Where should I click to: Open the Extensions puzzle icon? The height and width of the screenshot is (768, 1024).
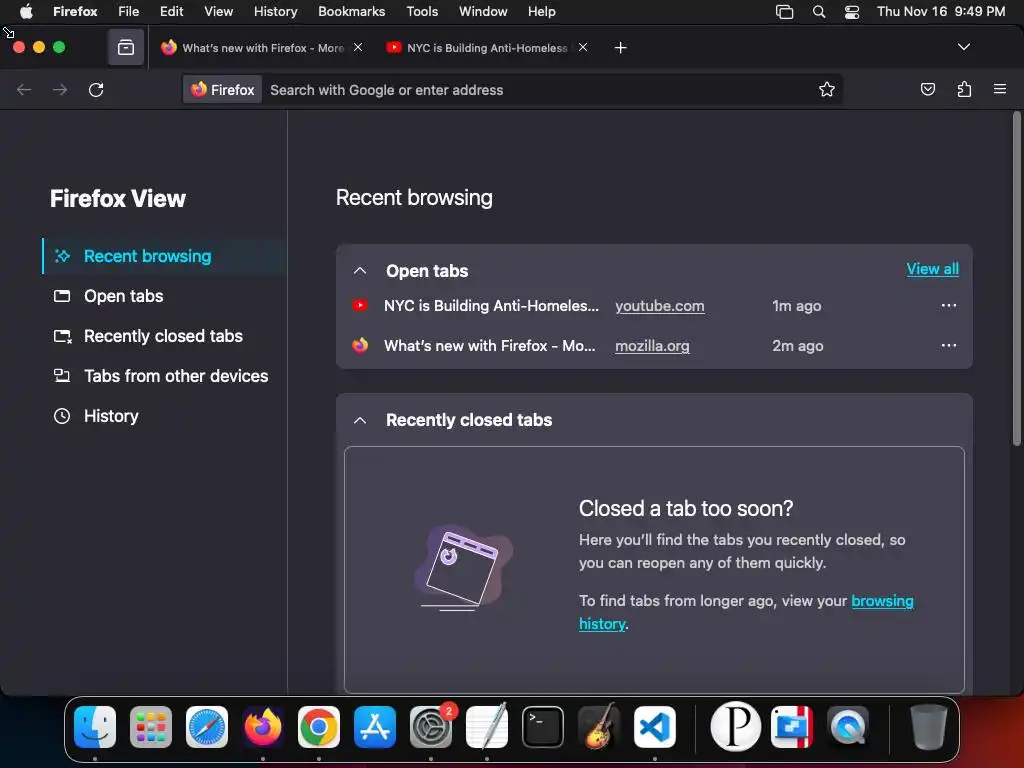click(x=964, y=89)
